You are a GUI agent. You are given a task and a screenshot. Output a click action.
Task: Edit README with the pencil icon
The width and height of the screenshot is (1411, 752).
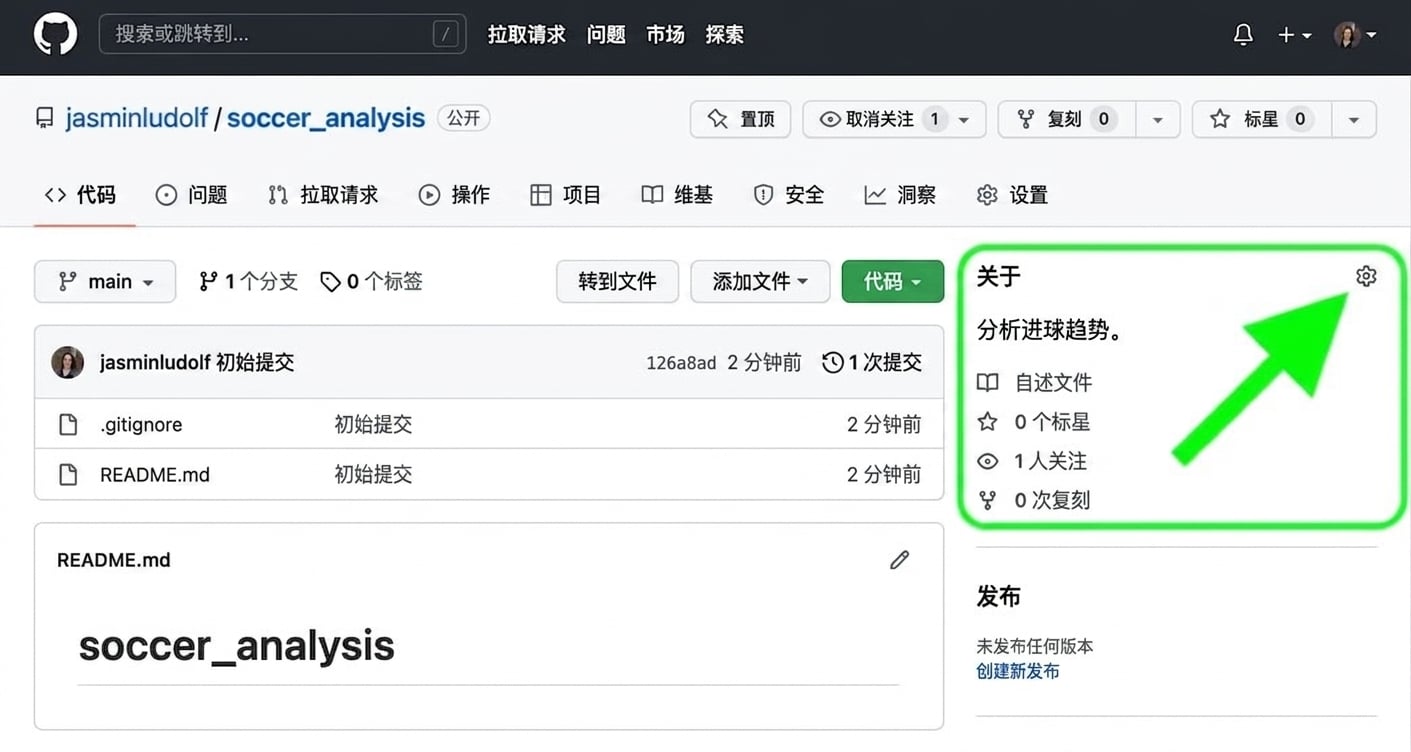point(899,560)
